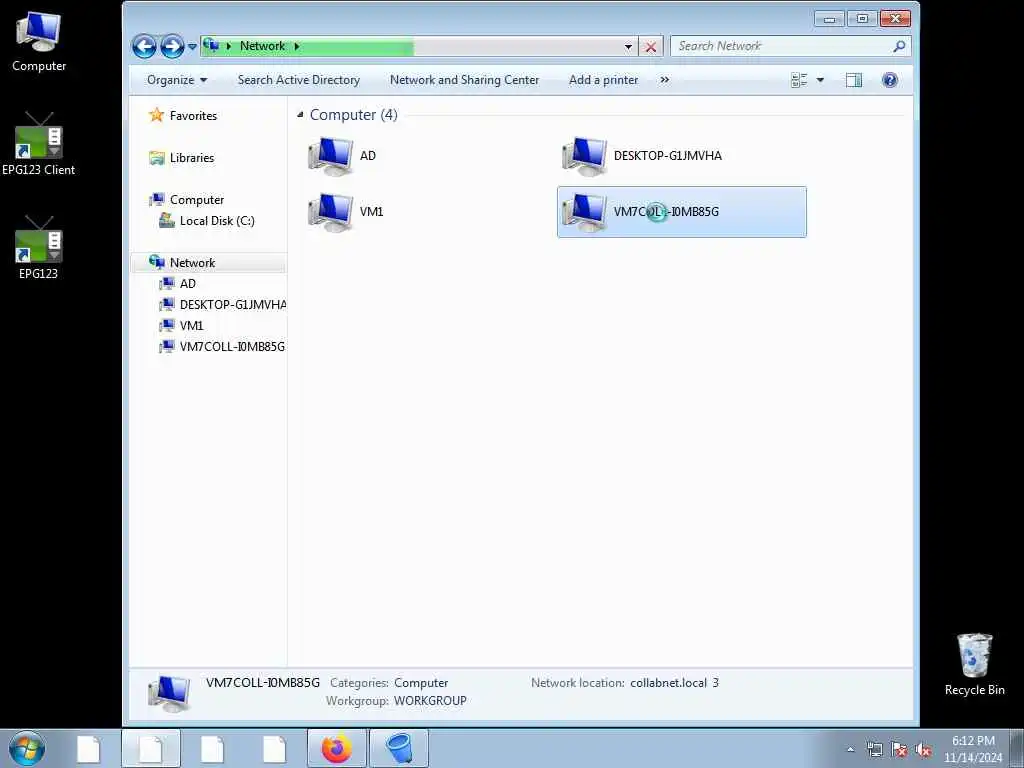This screenshot has width=1024, height=768.
Task: Show more toolbar commands chevron
Action: 664,80
